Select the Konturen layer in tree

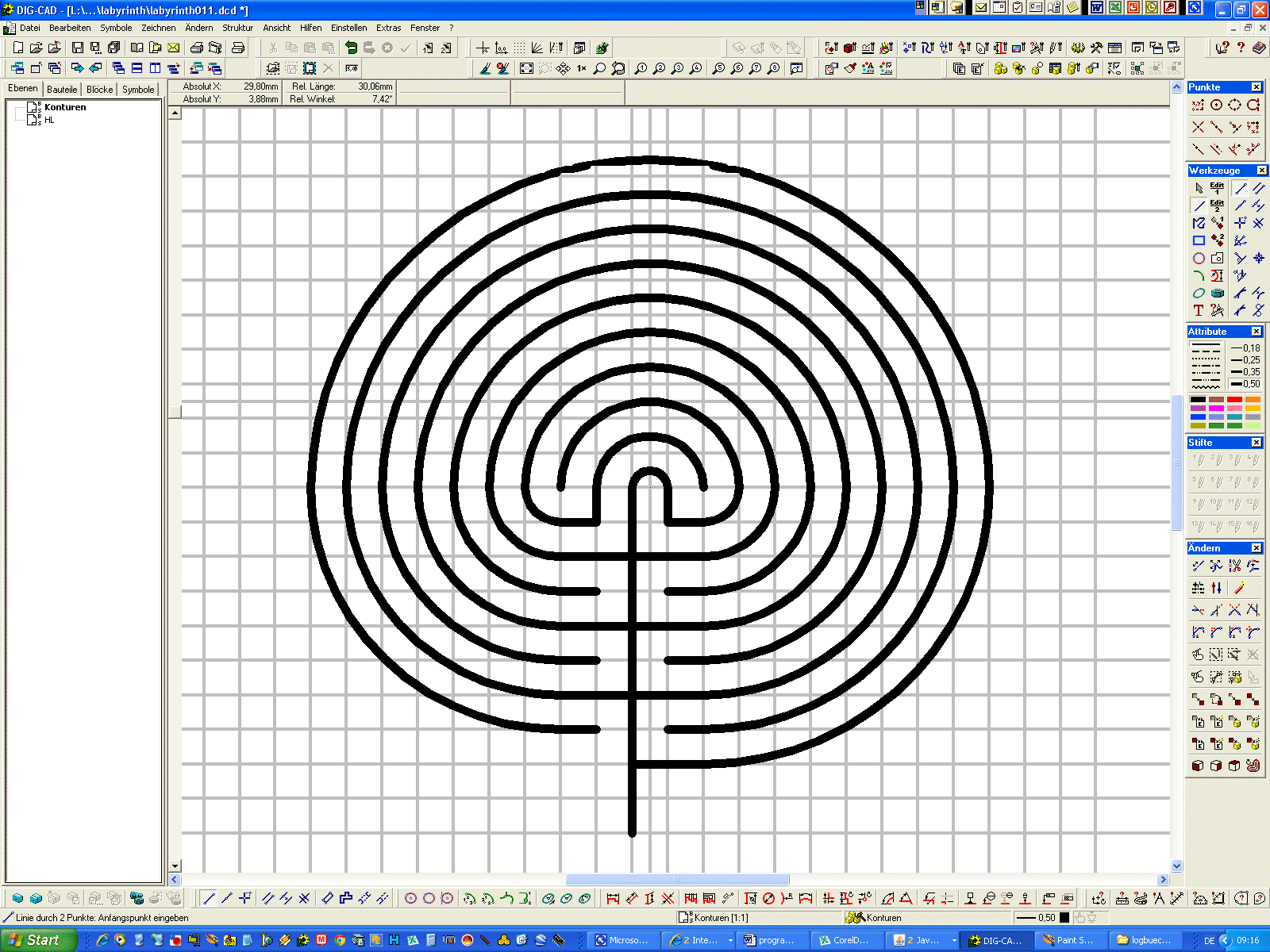click(65, 107)
